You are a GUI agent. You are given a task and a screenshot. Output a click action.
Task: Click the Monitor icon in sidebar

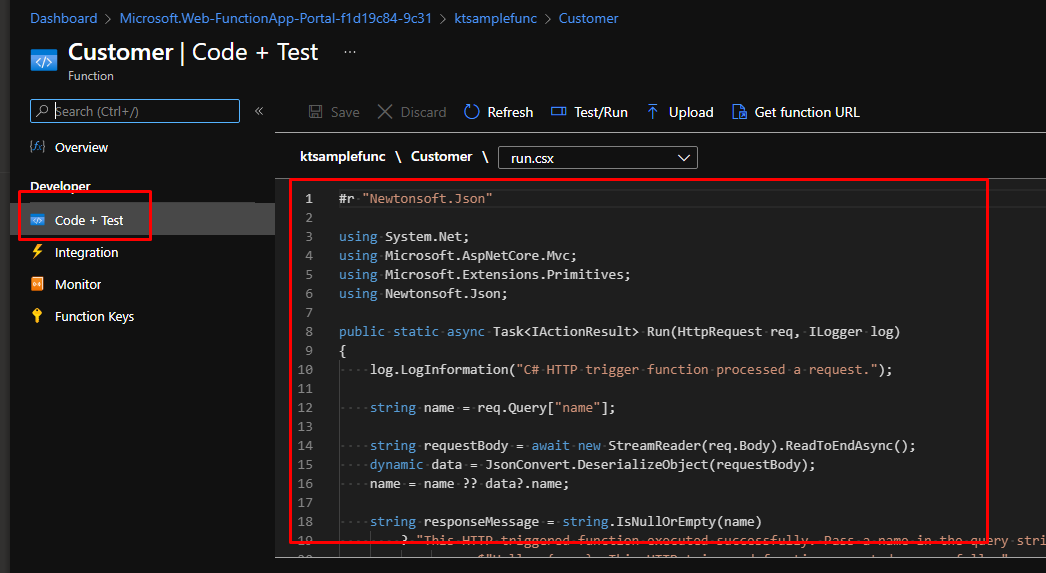[x=38, y=284]
